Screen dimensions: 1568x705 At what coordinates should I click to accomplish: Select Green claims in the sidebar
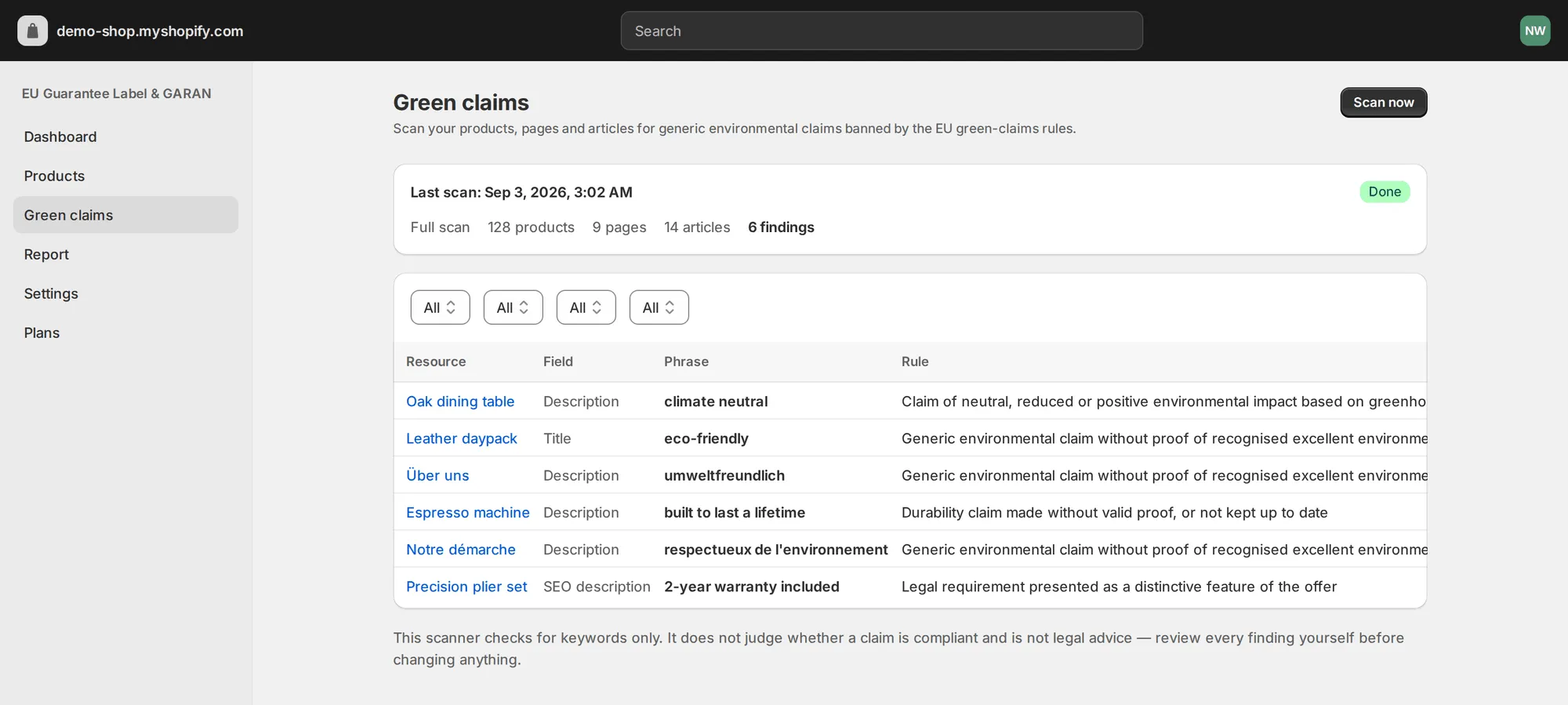(125, 215)
